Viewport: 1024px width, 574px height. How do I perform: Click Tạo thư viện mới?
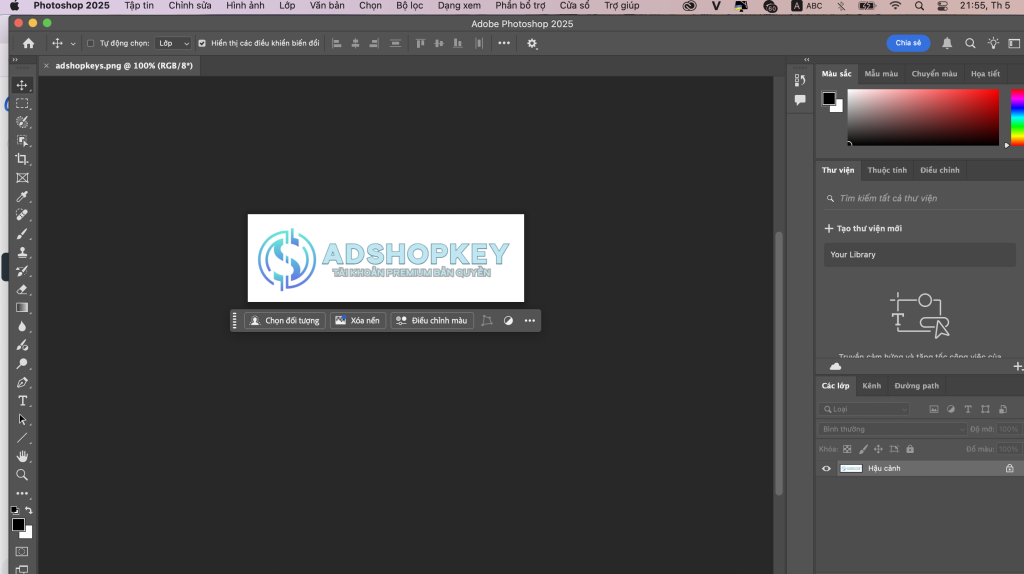(863, 229)
